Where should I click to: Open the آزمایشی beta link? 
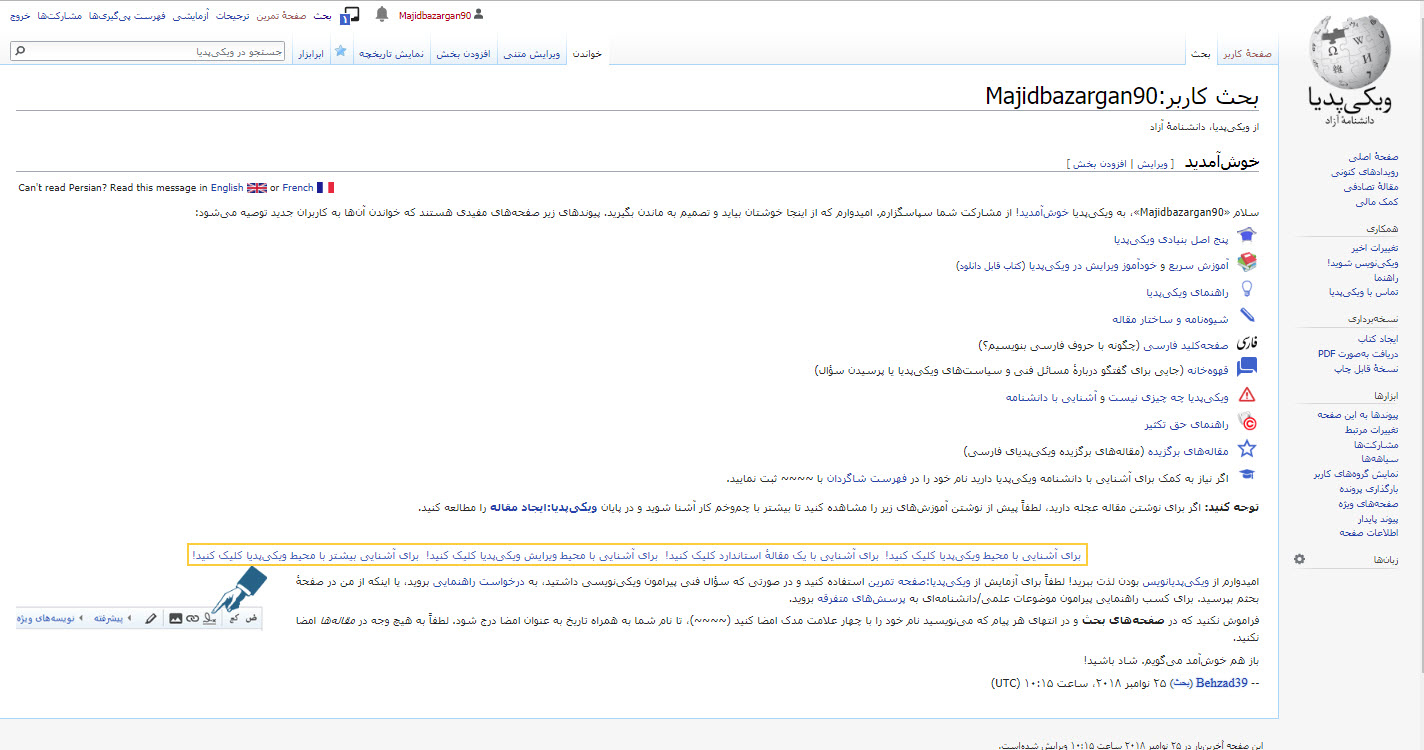point(190,16)
